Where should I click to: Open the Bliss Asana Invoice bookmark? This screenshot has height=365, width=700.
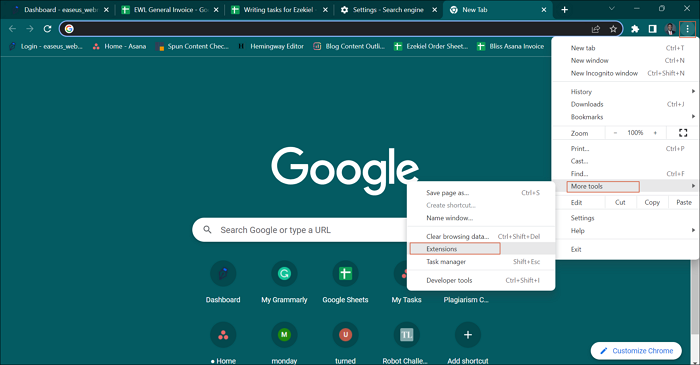pyautogui.click(x=511, y=46)
